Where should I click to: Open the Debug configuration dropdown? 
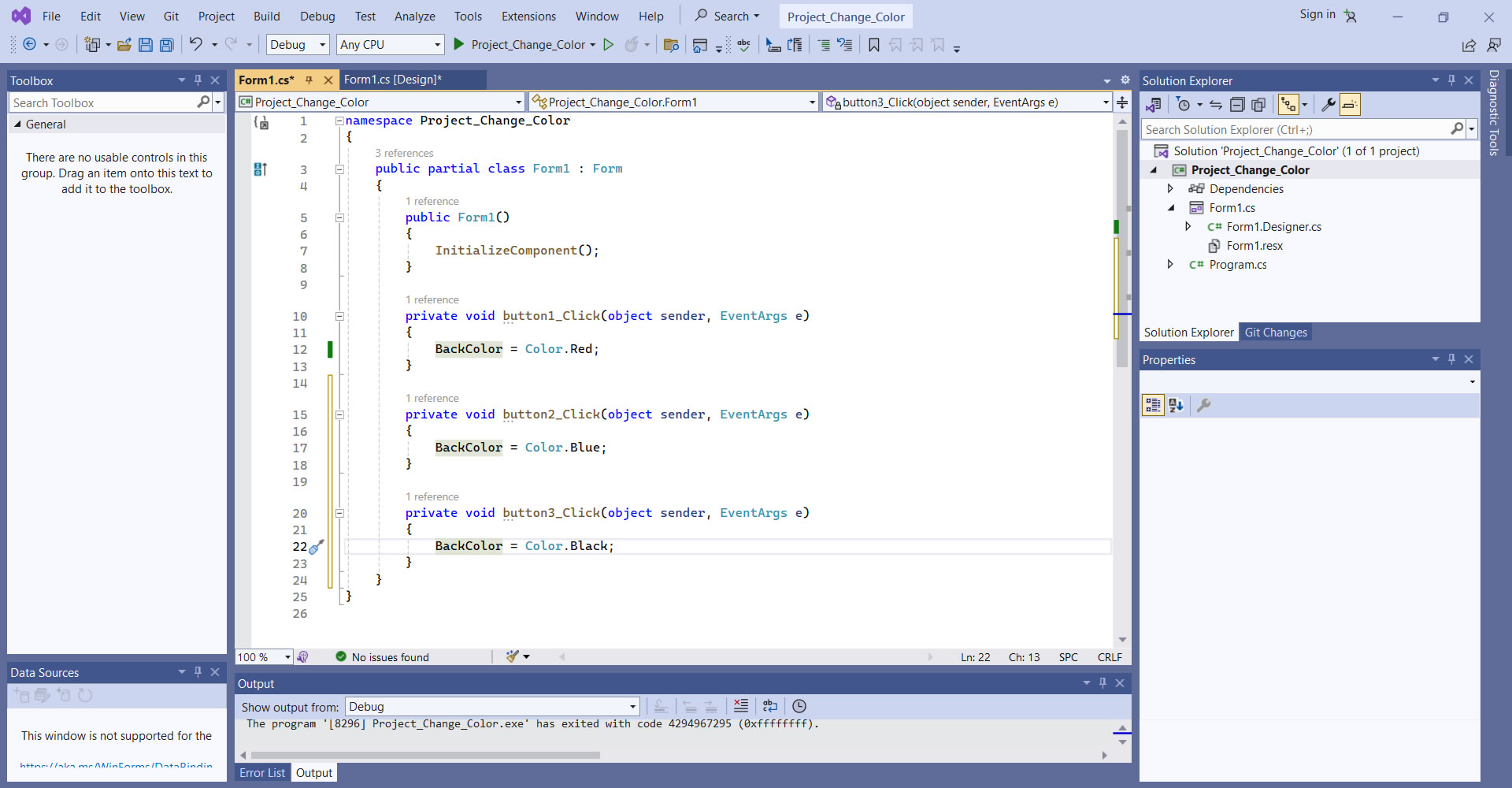(x=298, y=45)
